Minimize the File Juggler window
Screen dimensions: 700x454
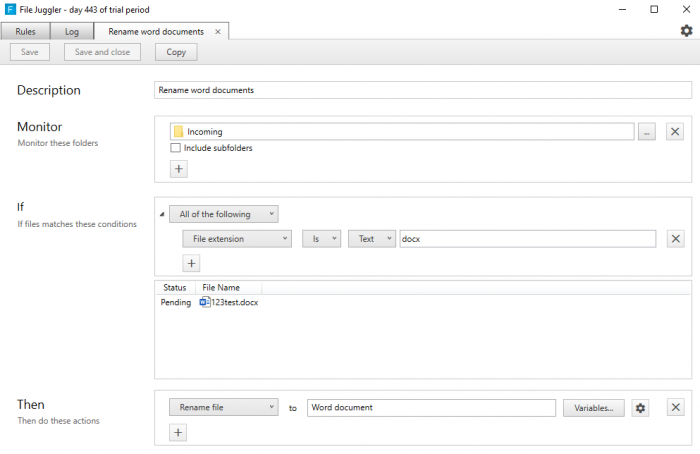pos(622,9)
